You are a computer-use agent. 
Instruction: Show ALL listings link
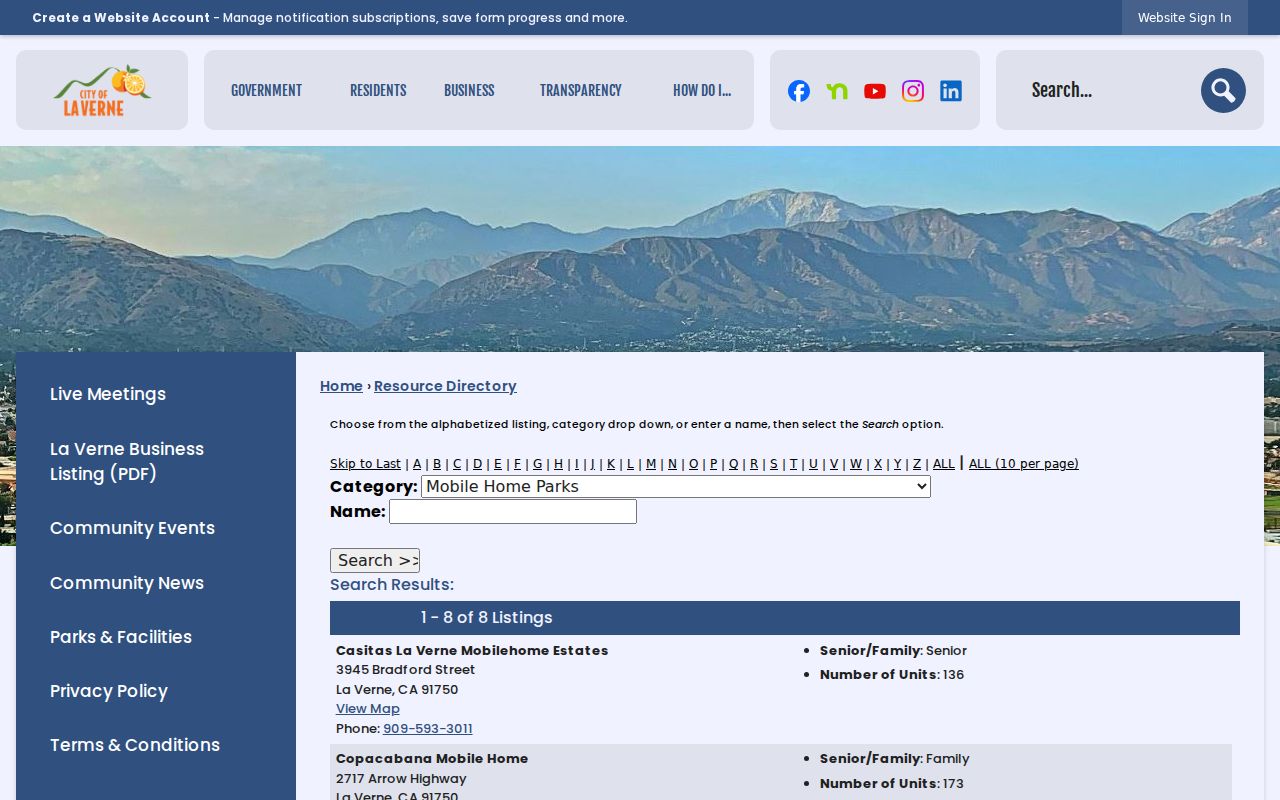pyautogui.click(x=943, y=464)
